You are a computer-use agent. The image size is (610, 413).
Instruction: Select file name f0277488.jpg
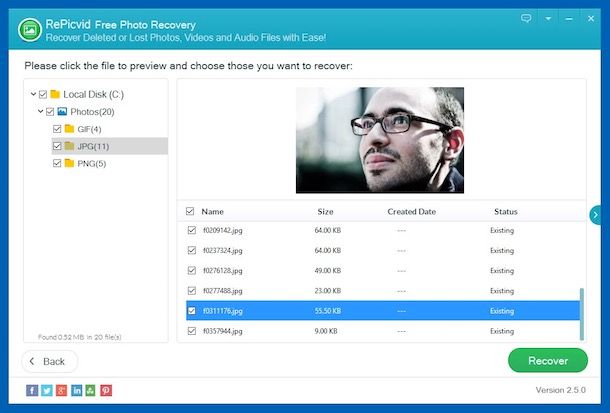pyautogui.click(x=223, y=291)
